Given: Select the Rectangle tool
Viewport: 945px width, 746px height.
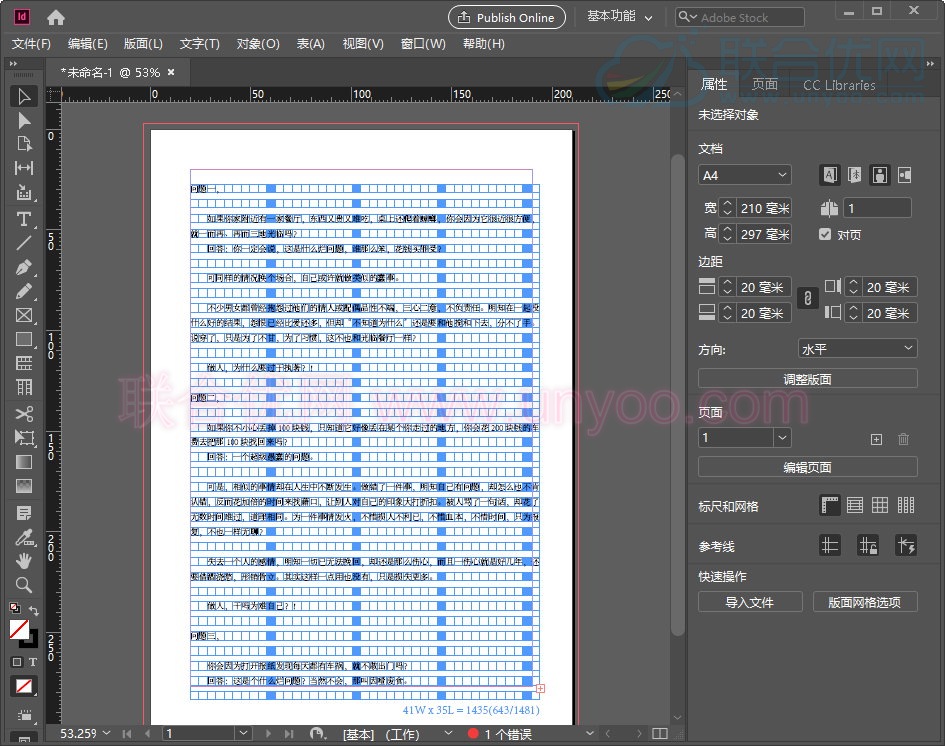Looking at the screenshot, I should point(24,339).
